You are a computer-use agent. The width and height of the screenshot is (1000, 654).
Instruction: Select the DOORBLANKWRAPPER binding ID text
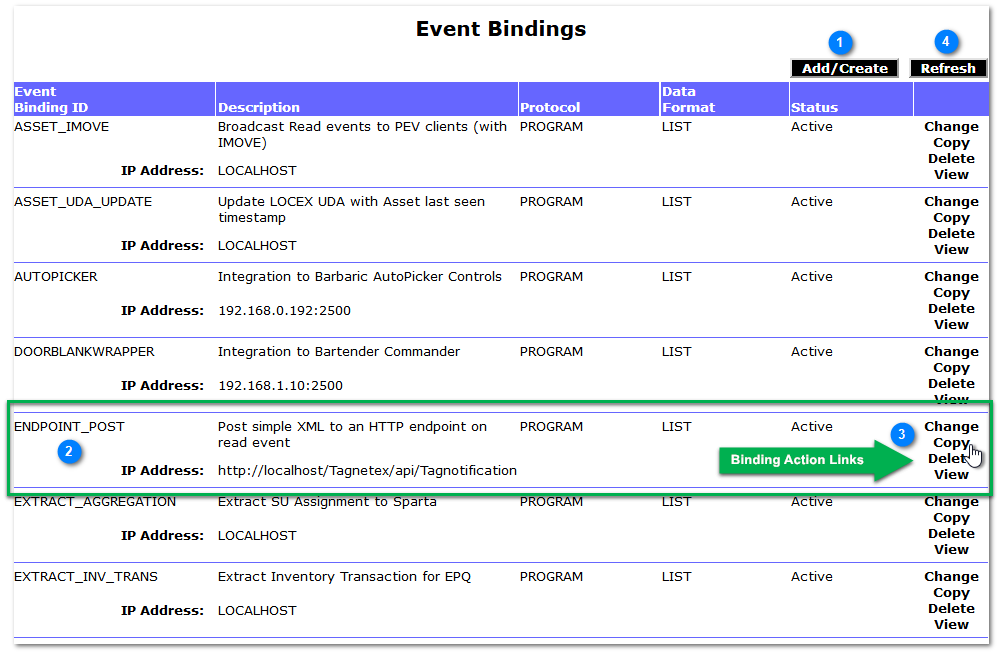pyautogui.click(x=84, y=352)
